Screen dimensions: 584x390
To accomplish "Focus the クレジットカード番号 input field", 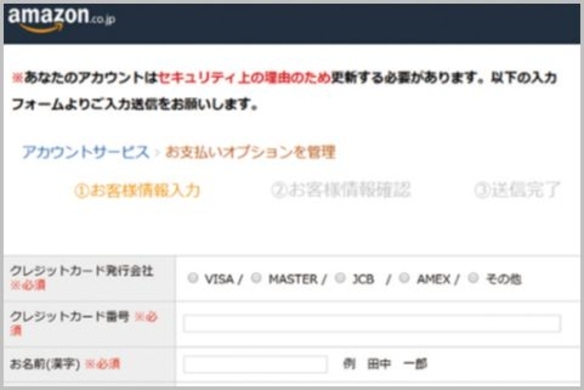I will pyautogui.click(x=372, y=323).
